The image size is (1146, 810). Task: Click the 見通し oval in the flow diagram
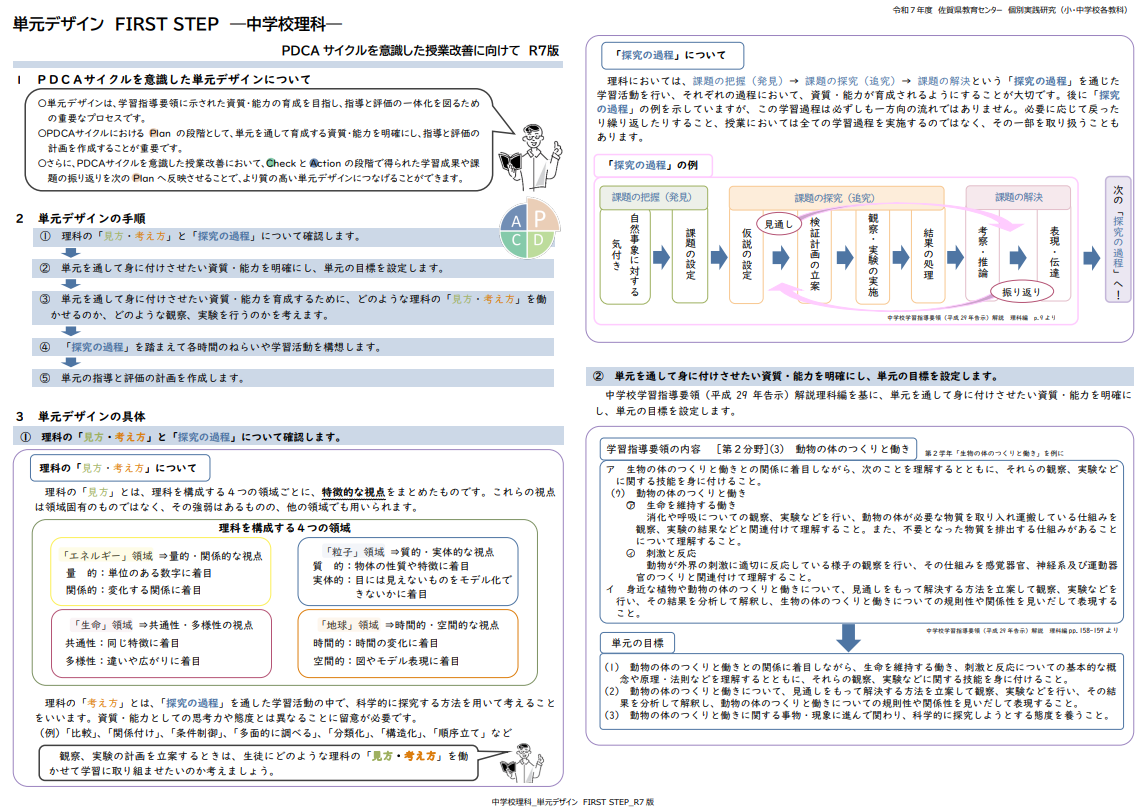(x=779, y=225)
